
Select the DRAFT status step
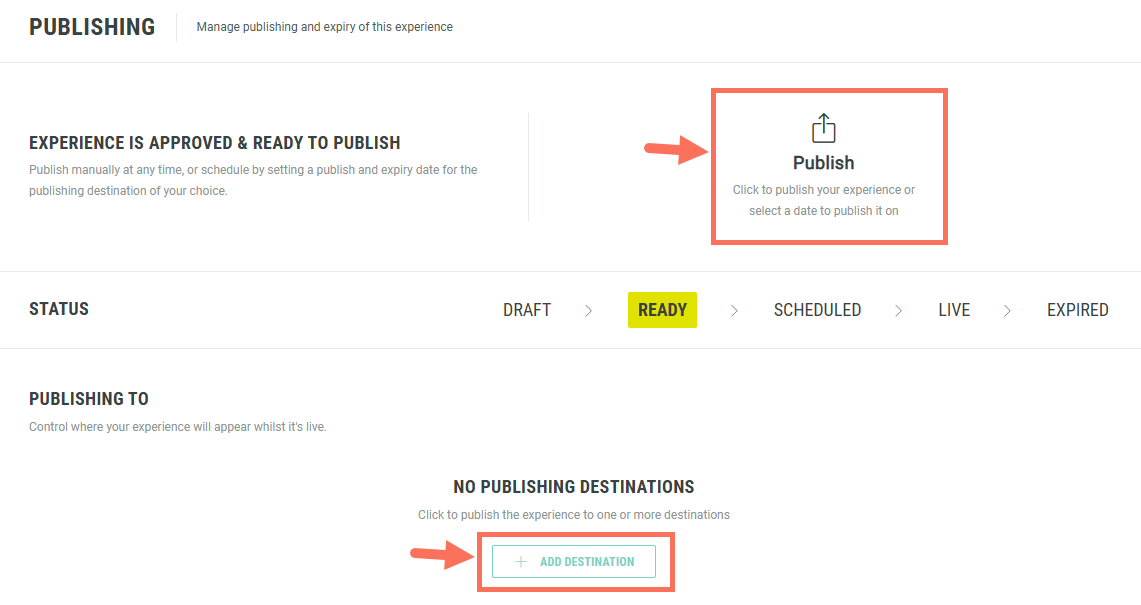point(527,310)
